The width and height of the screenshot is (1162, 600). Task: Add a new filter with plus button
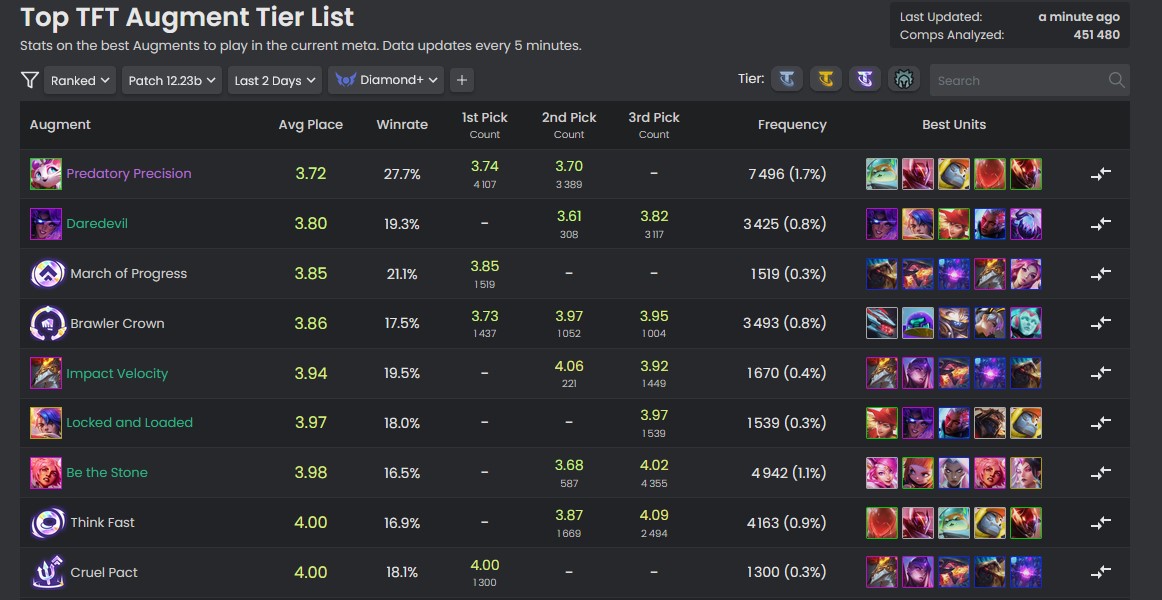[462, 81]
